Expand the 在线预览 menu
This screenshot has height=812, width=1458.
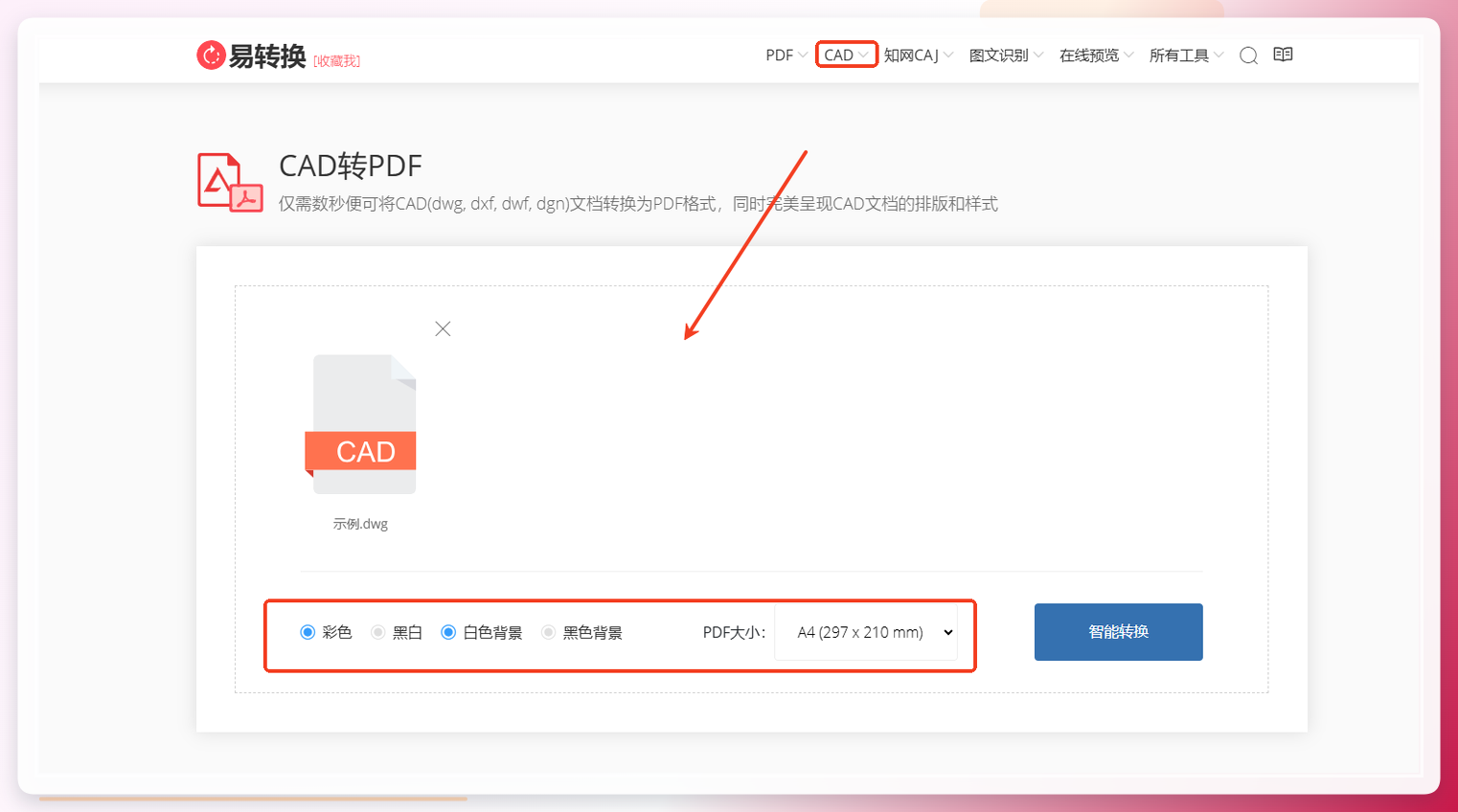[1097, 56]
